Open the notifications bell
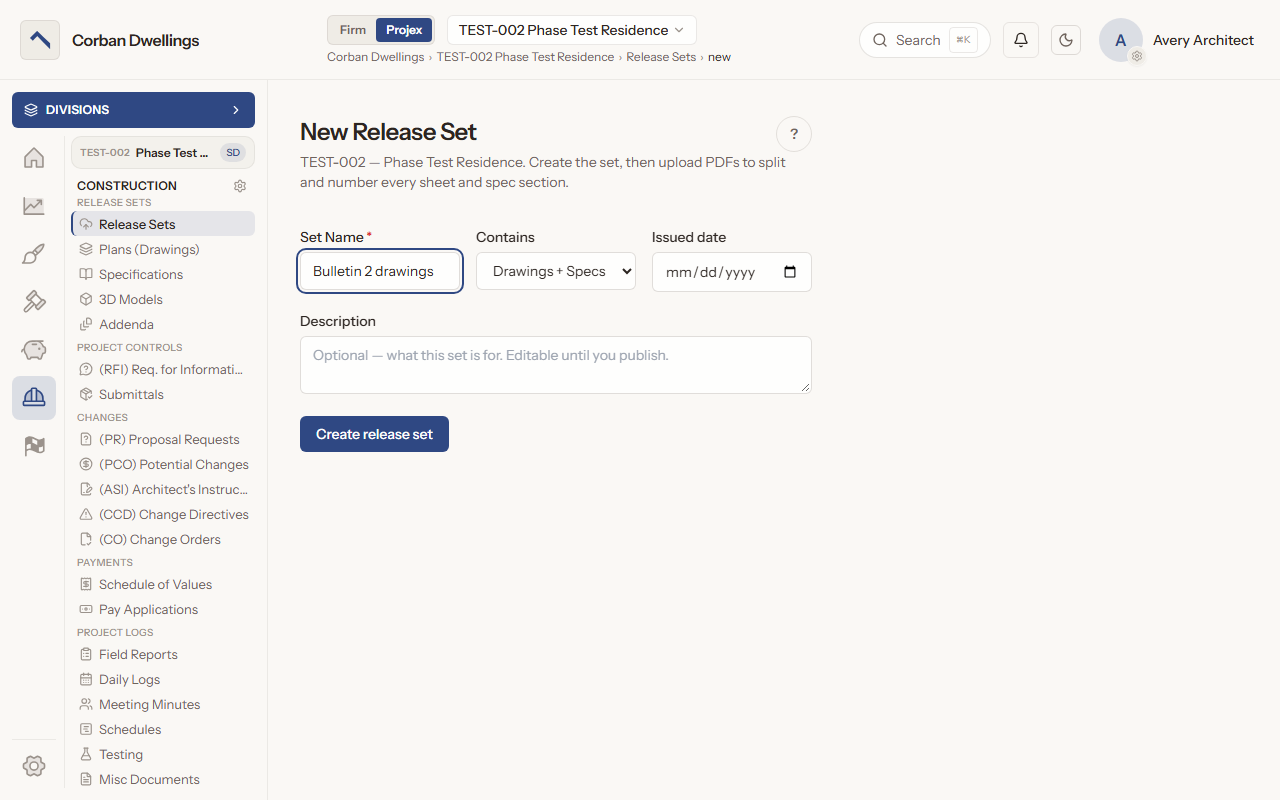This screenshot has height=800, width=1280. pos(1021,40)
